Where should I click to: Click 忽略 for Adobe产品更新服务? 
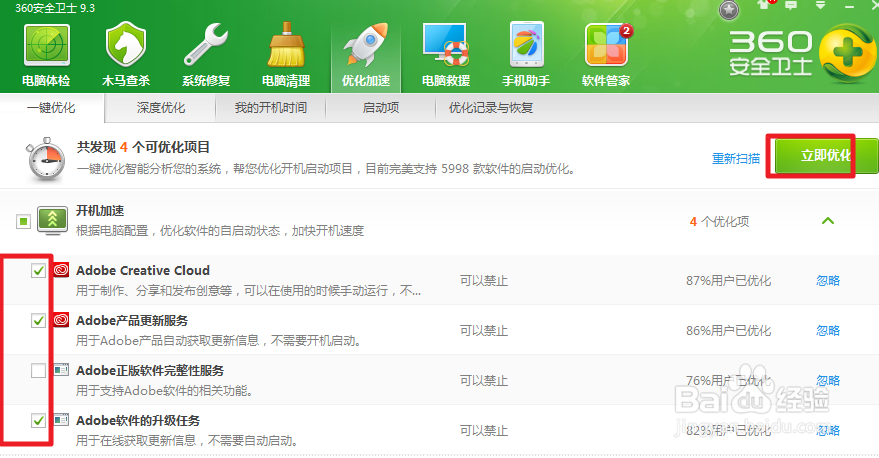(x=828, y=330)
